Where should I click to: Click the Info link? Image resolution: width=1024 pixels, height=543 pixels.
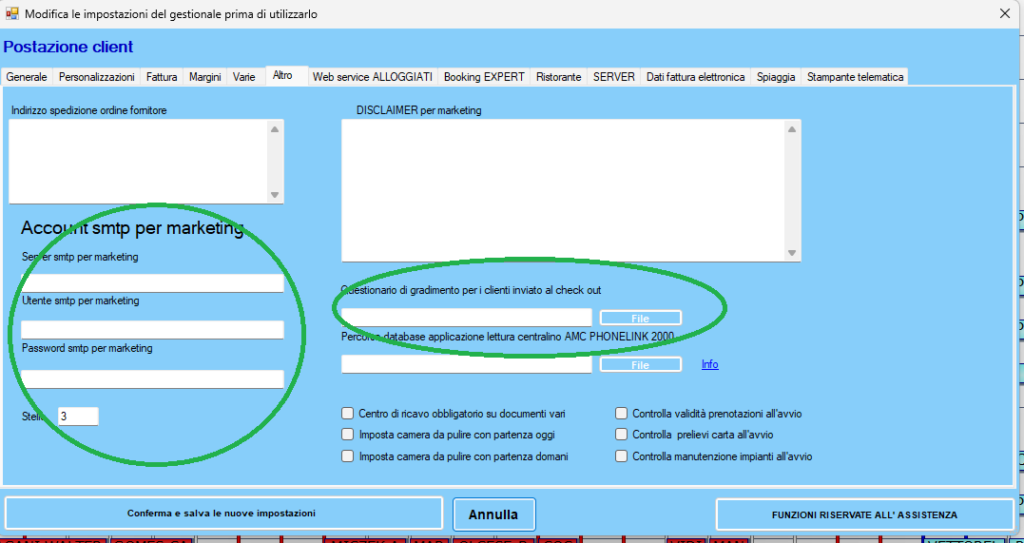pyautogui.click(x=709, y=365)
